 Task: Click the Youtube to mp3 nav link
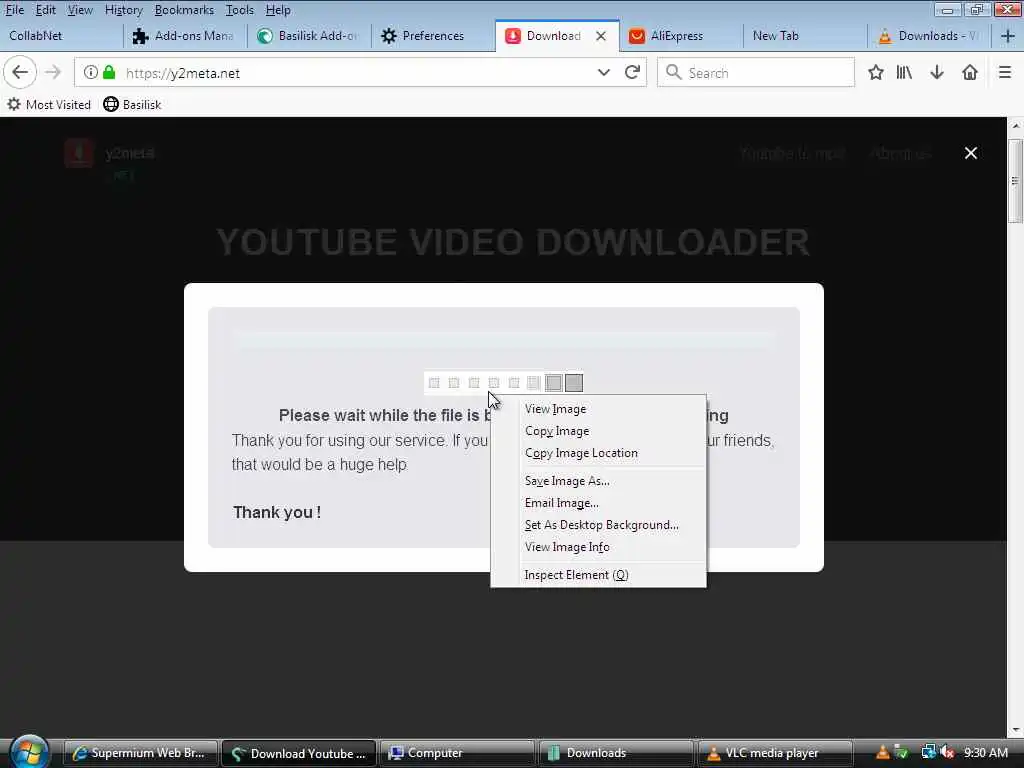[x=792, y=153]
